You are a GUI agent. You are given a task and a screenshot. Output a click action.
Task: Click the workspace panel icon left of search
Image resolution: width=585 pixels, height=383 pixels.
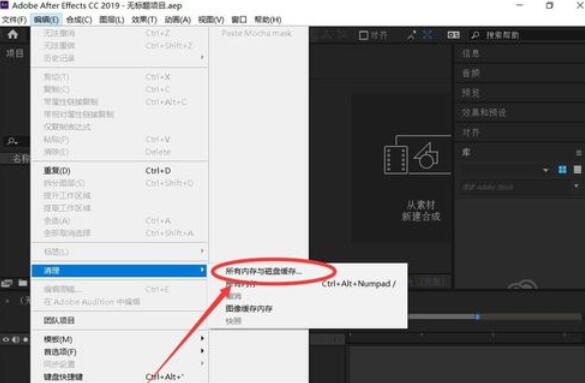click(x=453, y=35)
